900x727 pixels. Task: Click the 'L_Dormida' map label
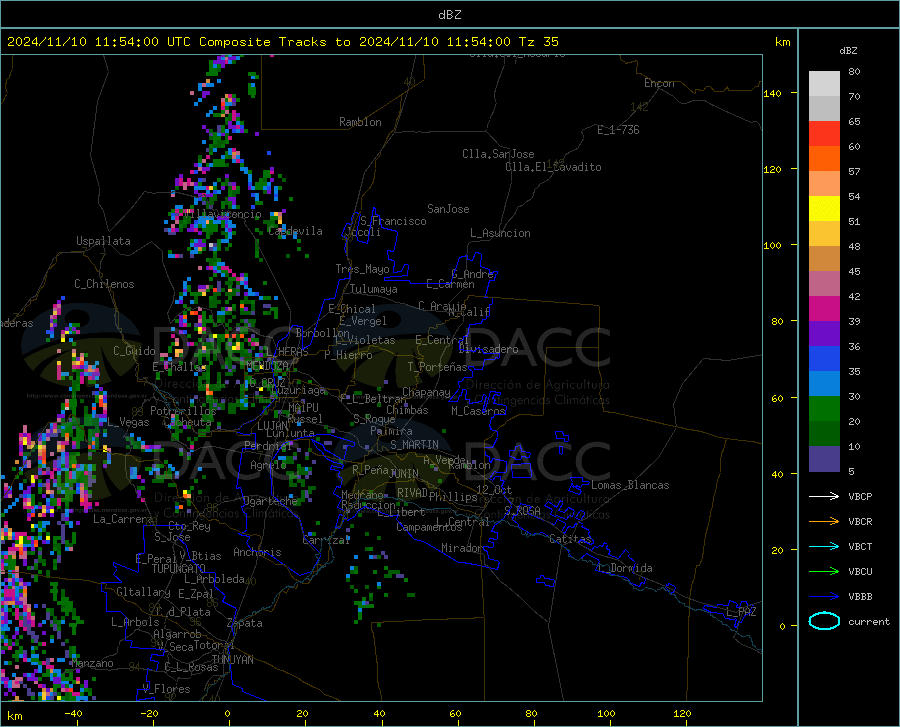tap(625, 568)
